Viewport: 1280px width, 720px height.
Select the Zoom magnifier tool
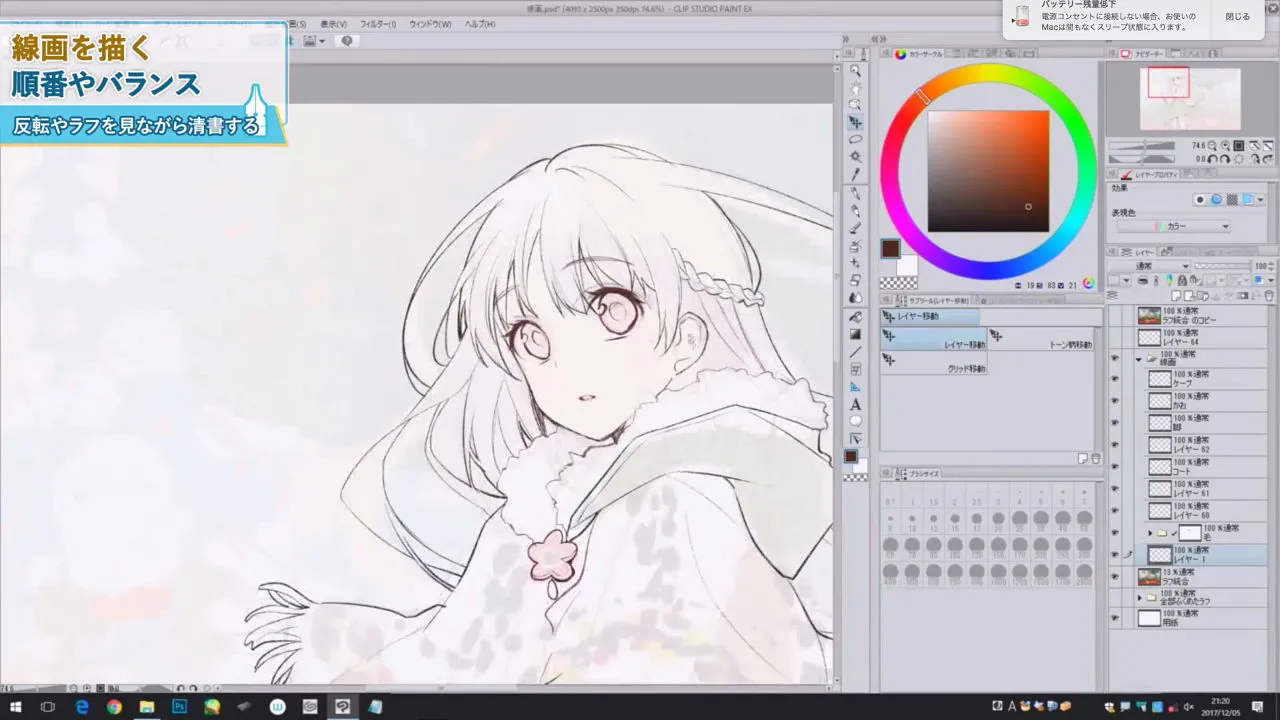coord(855,70)
